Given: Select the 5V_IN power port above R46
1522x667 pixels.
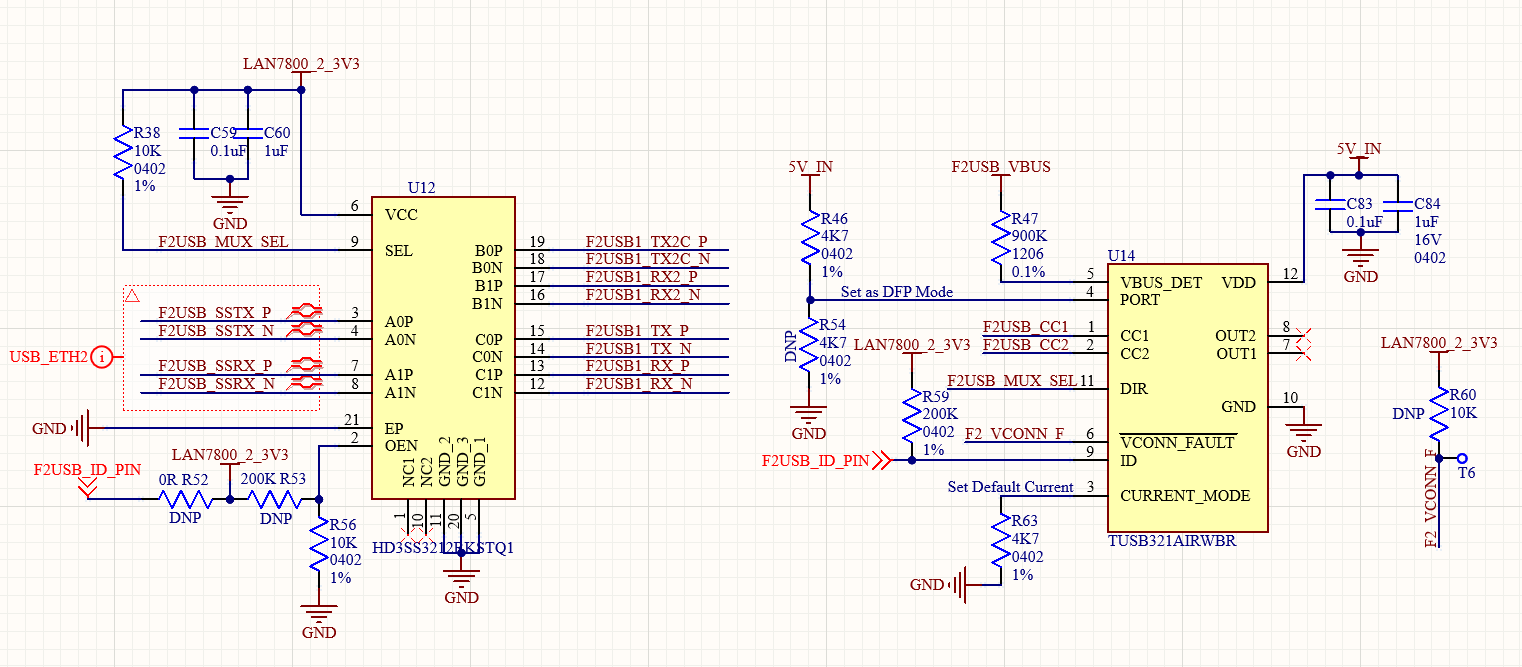Looking at the screenshot, I should 810,172.
